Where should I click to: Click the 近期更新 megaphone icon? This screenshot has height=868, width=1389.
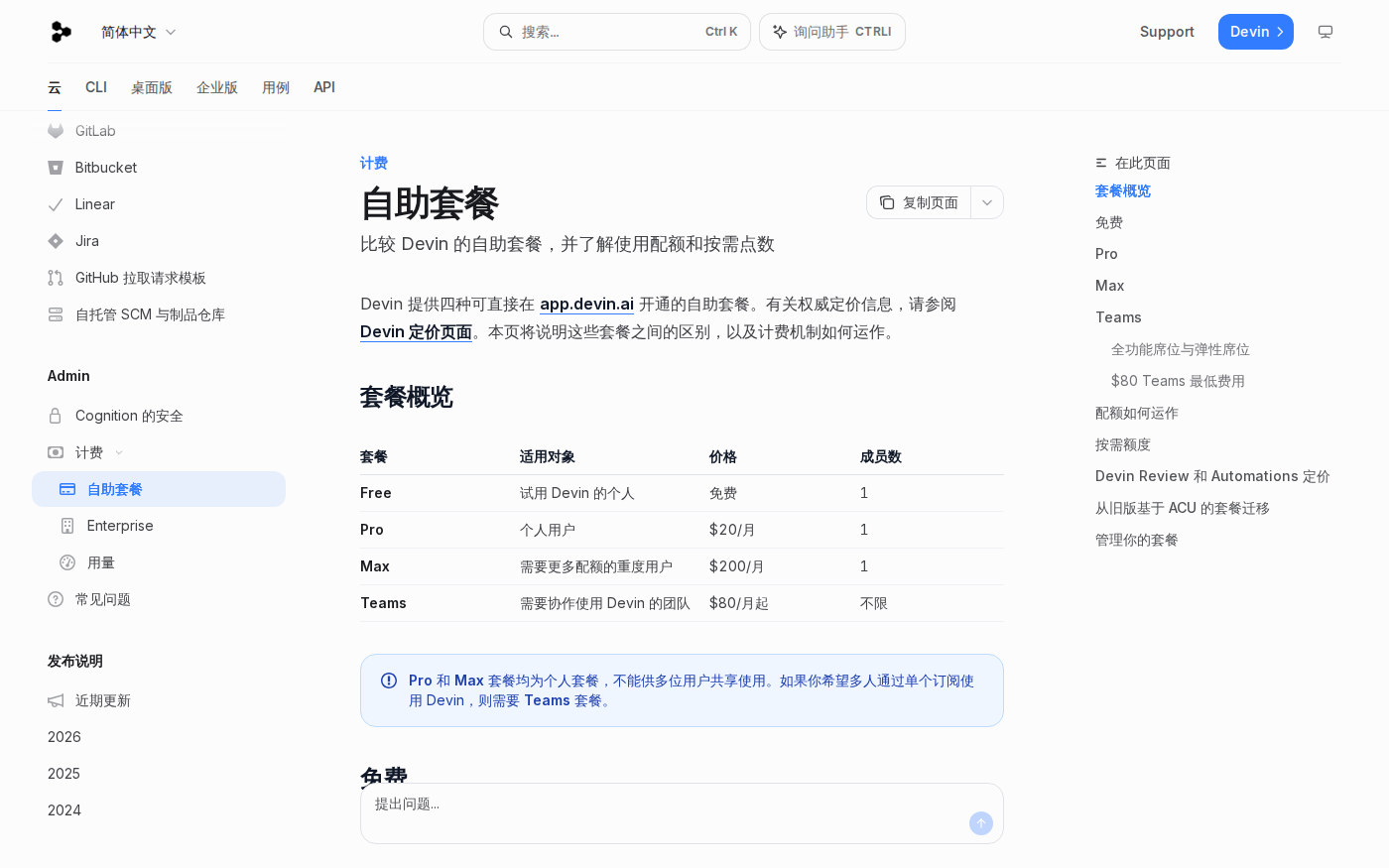[56, 700]
